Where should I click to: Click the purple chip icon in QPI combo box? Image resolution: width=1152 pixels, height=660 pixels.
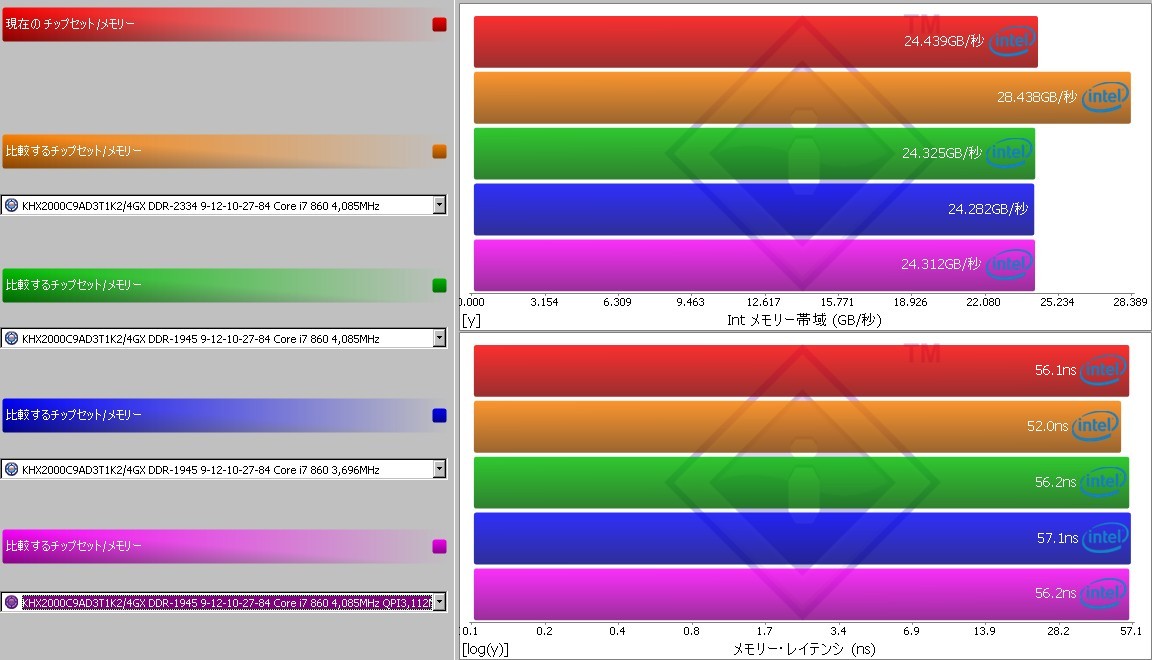click(x=12, y=603)
